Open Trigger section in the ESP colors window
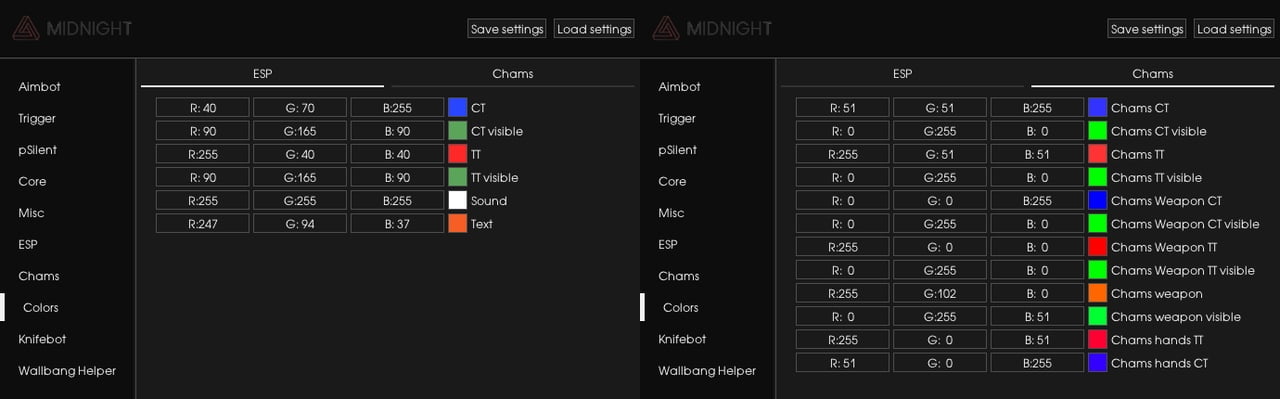The image size is (1280, 399). 37,118
